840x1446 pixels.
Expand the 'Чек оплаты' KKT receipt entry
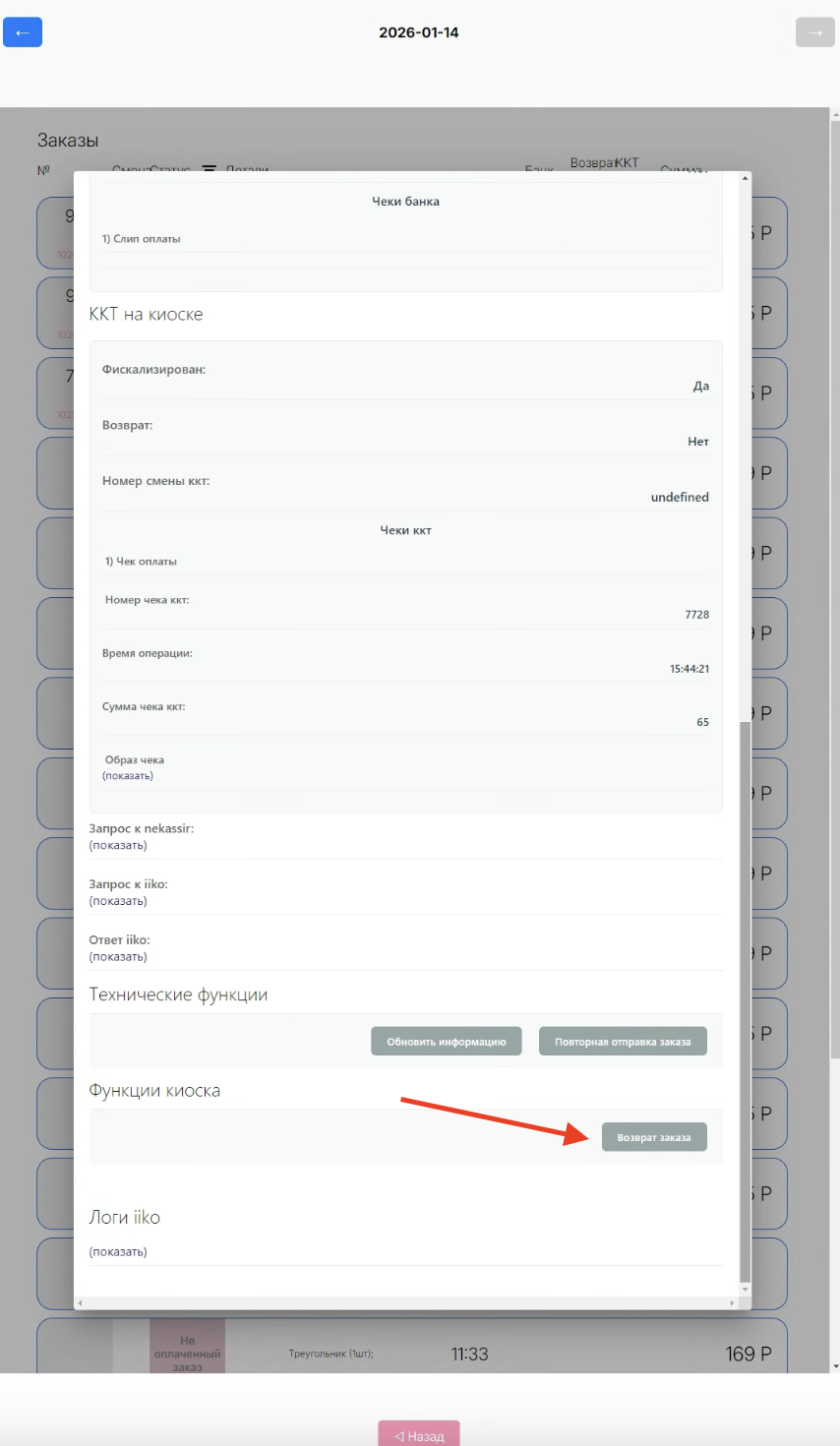[x=142, y=562]
